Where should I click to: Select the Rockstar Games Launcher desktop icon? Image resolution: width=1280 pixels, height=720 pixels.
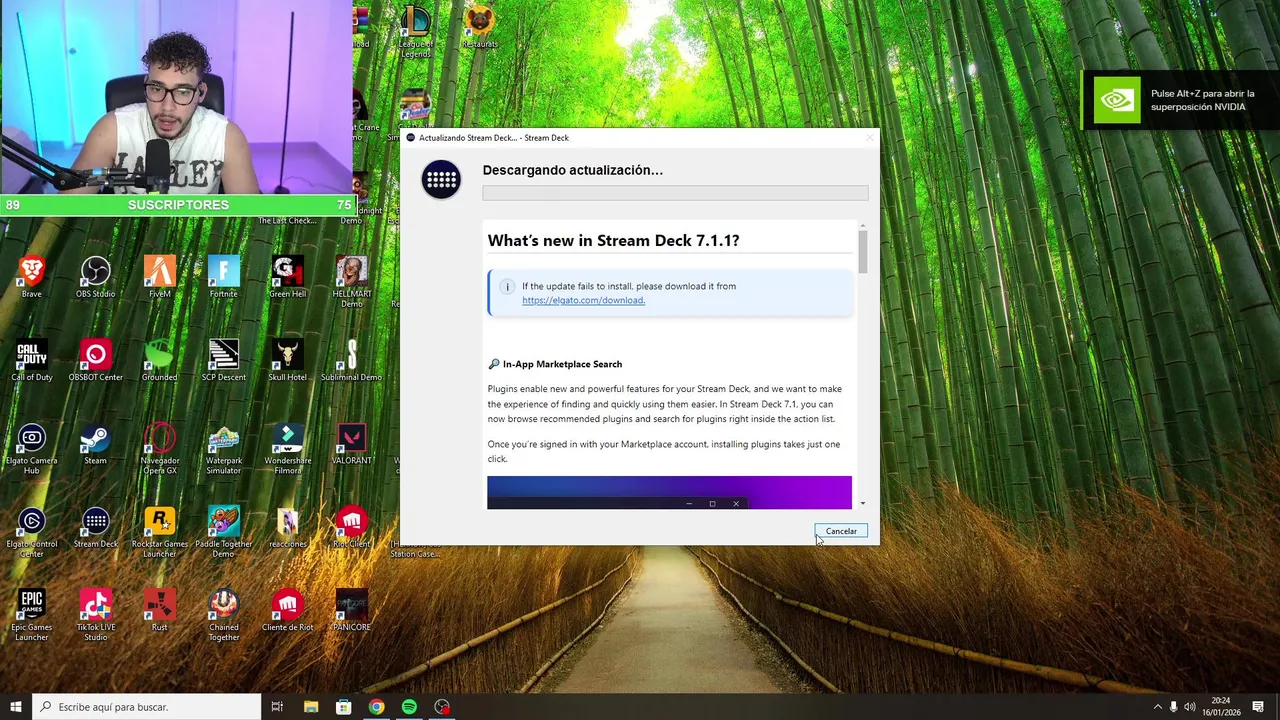click(x=160, y=531)
